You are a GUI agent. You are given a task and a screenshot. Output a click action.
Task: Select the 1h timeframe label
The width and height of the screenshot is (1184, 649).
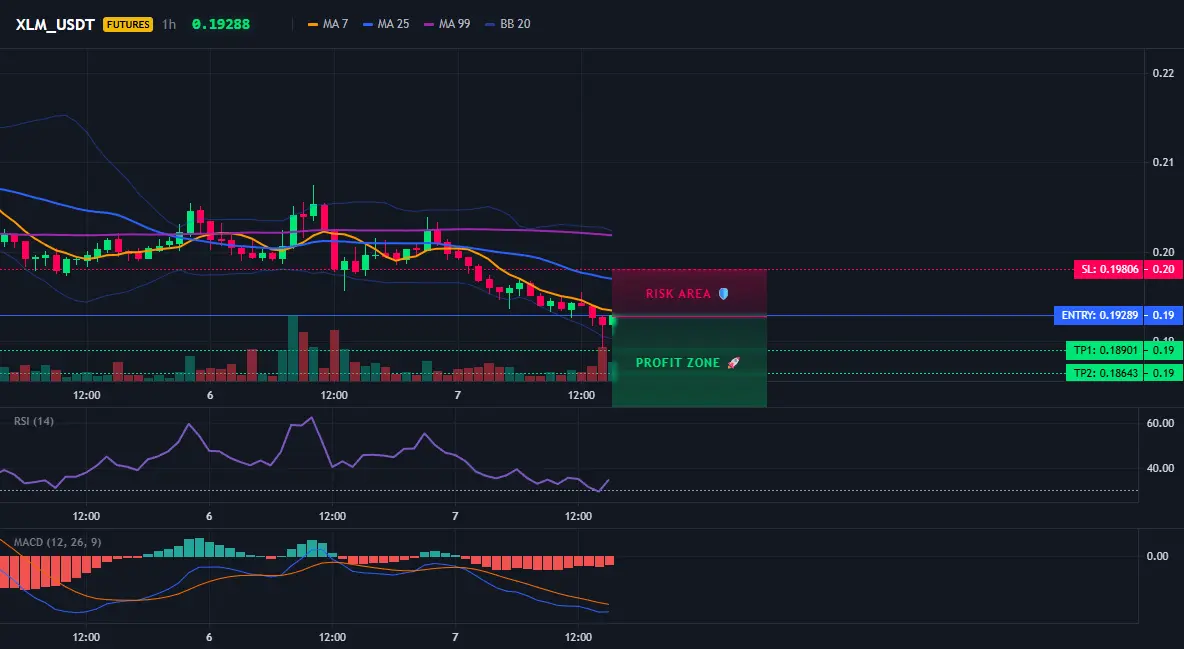pyautogui.click(x=169, y=24)
